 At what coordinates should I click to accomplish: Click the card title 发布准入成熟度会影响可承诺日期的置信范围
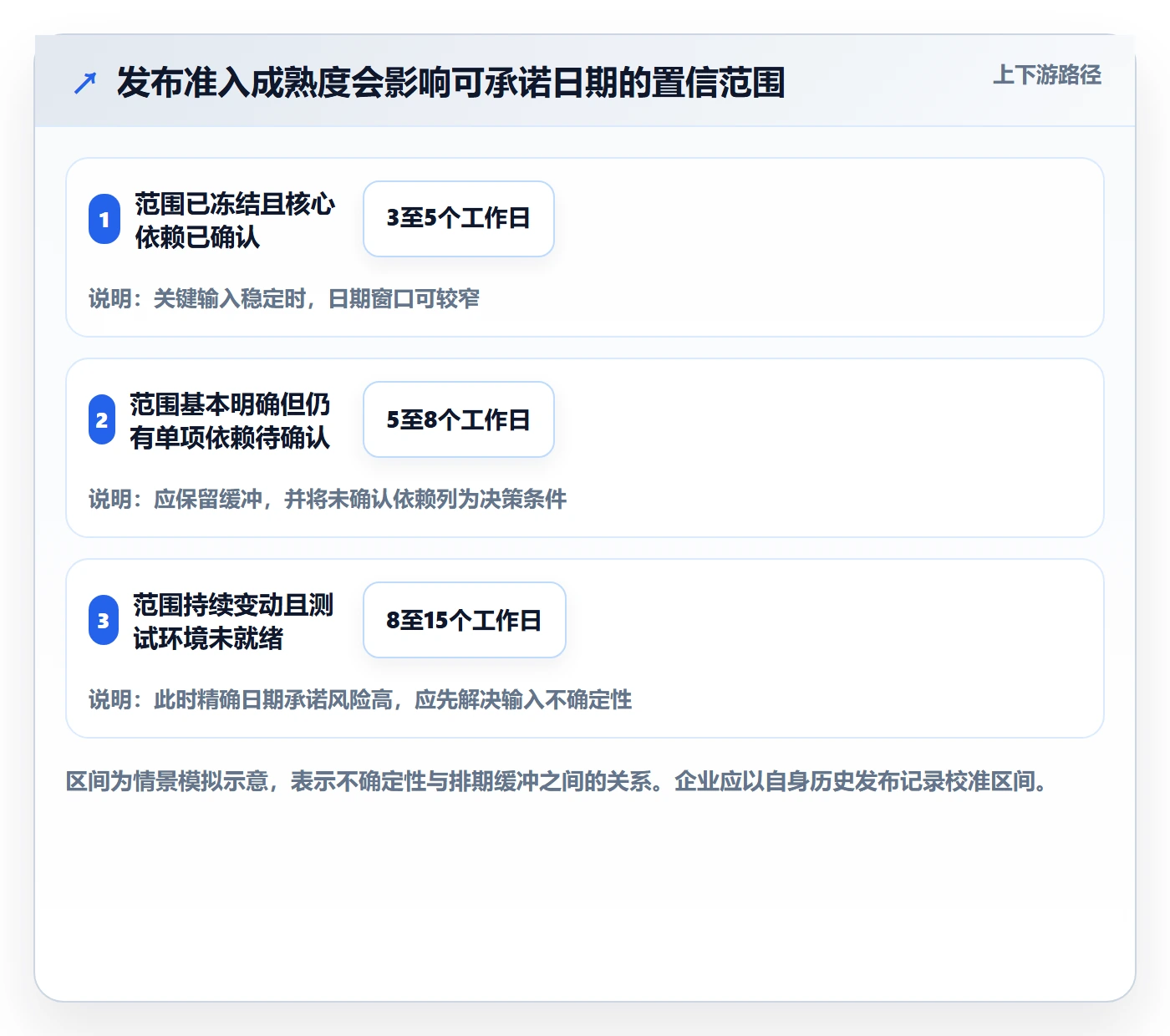coord(451,83)
